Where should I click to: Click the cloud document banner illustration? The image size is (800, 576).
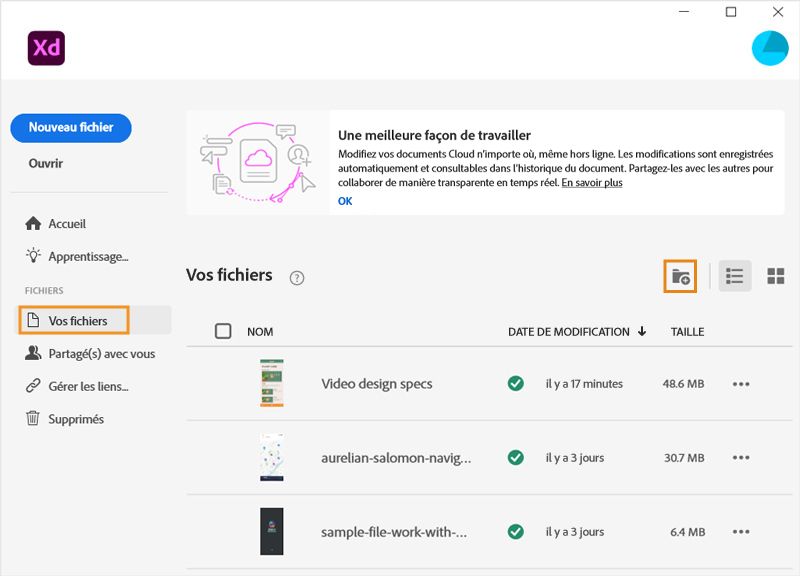[x=258, y=162]
